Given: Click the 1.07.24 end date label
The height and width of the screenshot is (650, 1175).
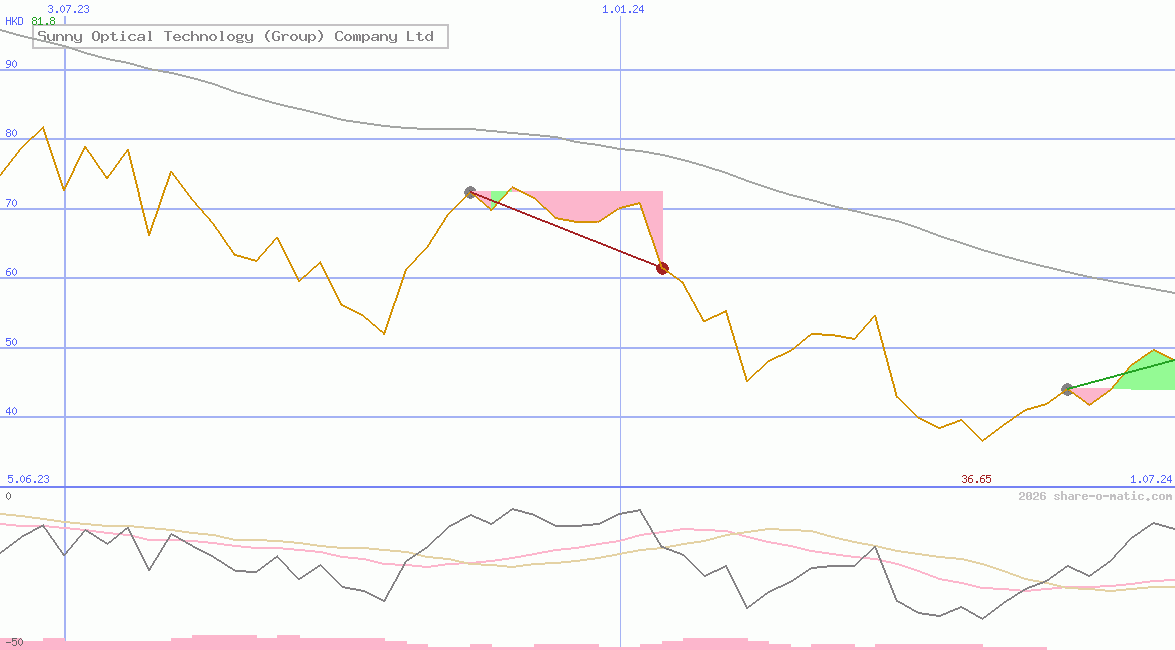Looking at the screenshot, I should pos(1150,479).
